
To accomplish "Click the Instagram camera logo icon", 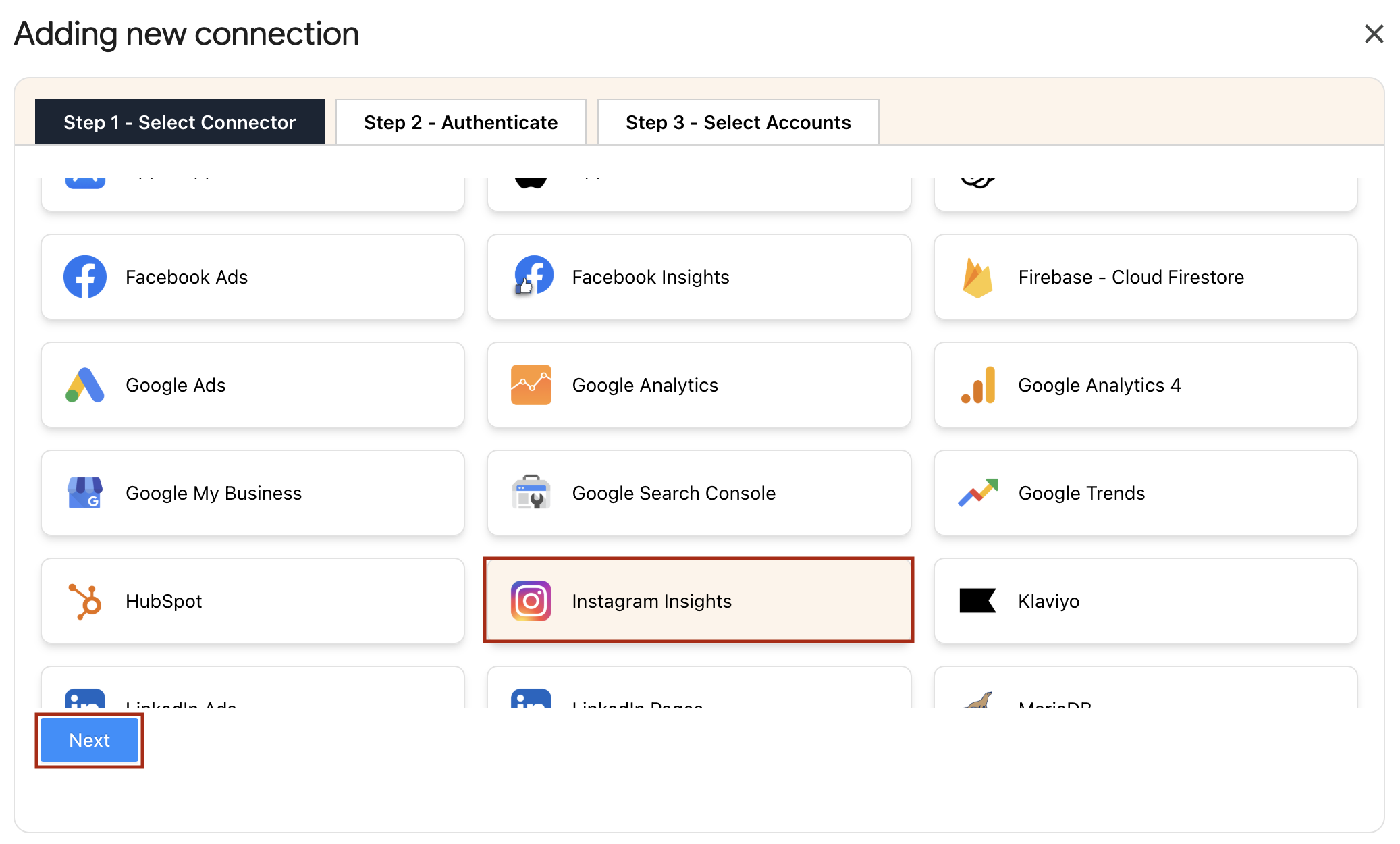I will (531, 601).
